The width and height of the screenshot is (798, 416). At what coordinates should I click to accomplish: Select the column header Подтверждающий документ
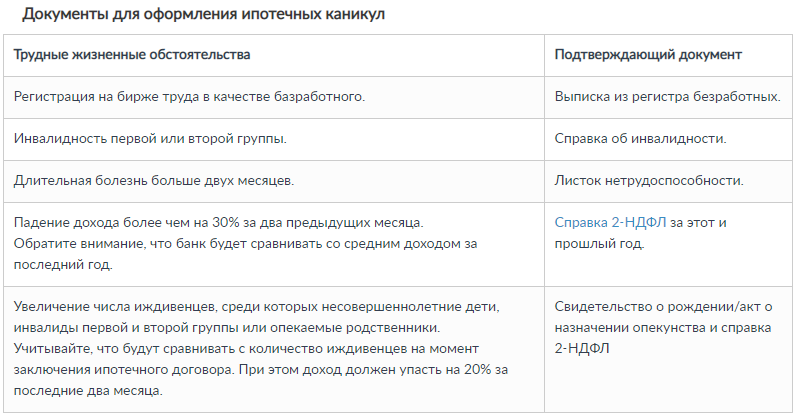pos(648,54)
